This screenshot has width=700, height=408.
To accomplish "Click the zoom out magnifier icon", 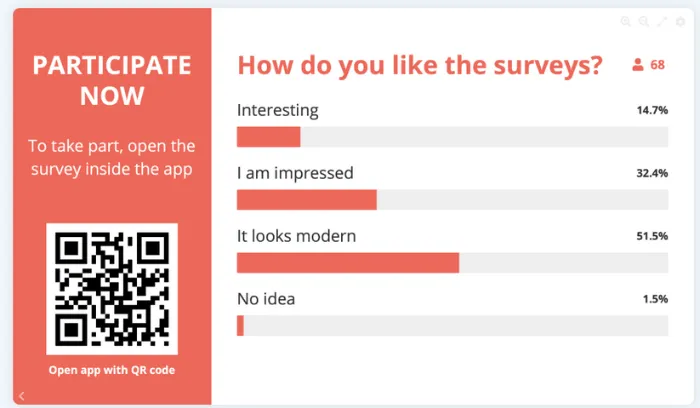I will [x=644, y=21].
